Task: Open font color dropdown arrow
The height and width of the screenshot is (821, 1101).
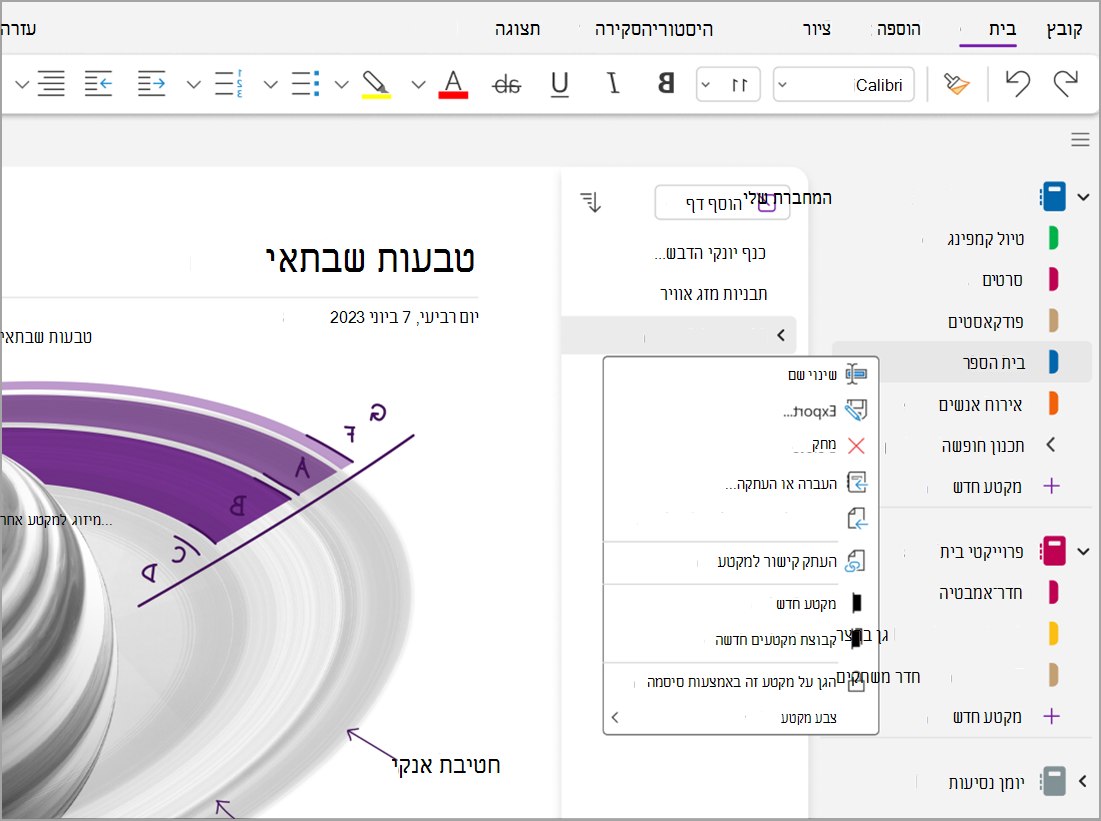Action: (x=418, y=85)
